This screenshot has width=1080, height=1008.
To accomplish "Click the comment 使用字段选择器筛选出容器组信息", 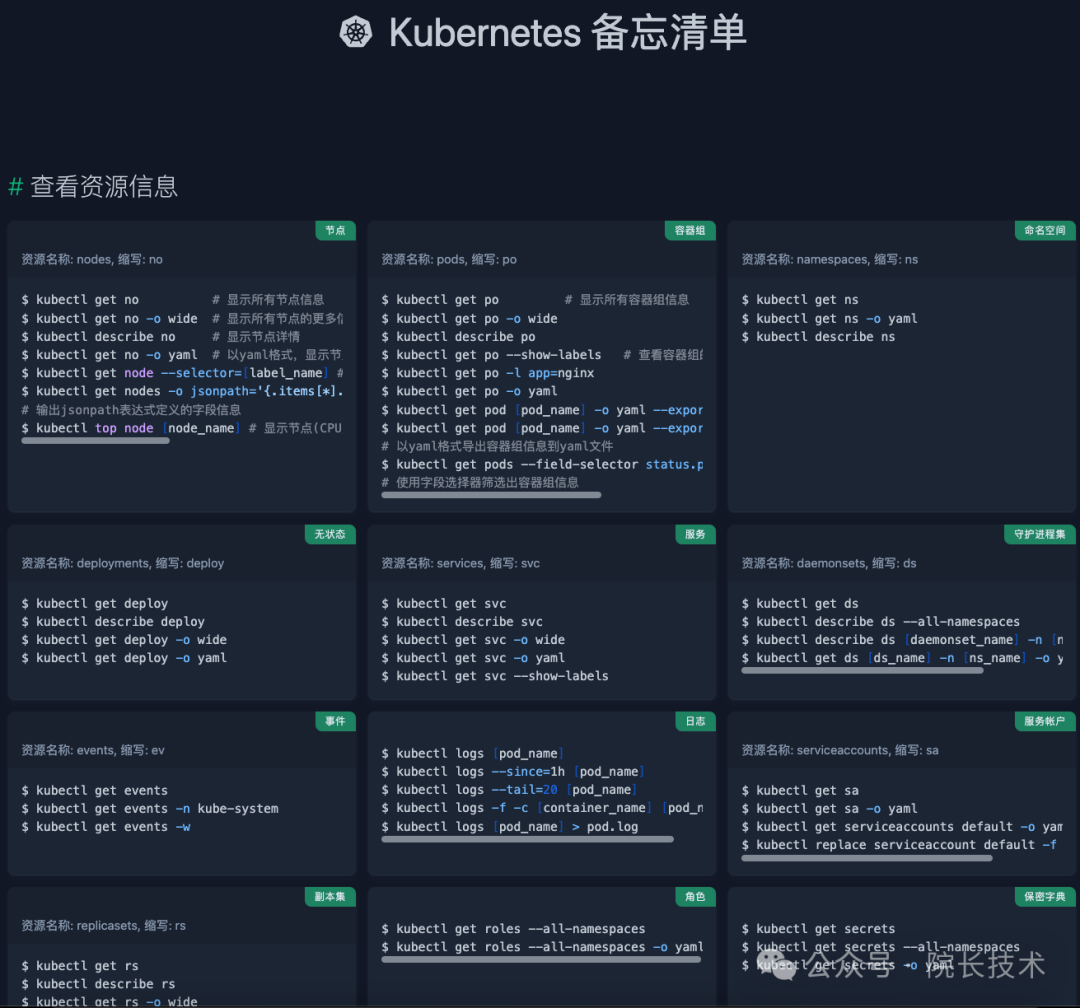I will pos(480,483).
